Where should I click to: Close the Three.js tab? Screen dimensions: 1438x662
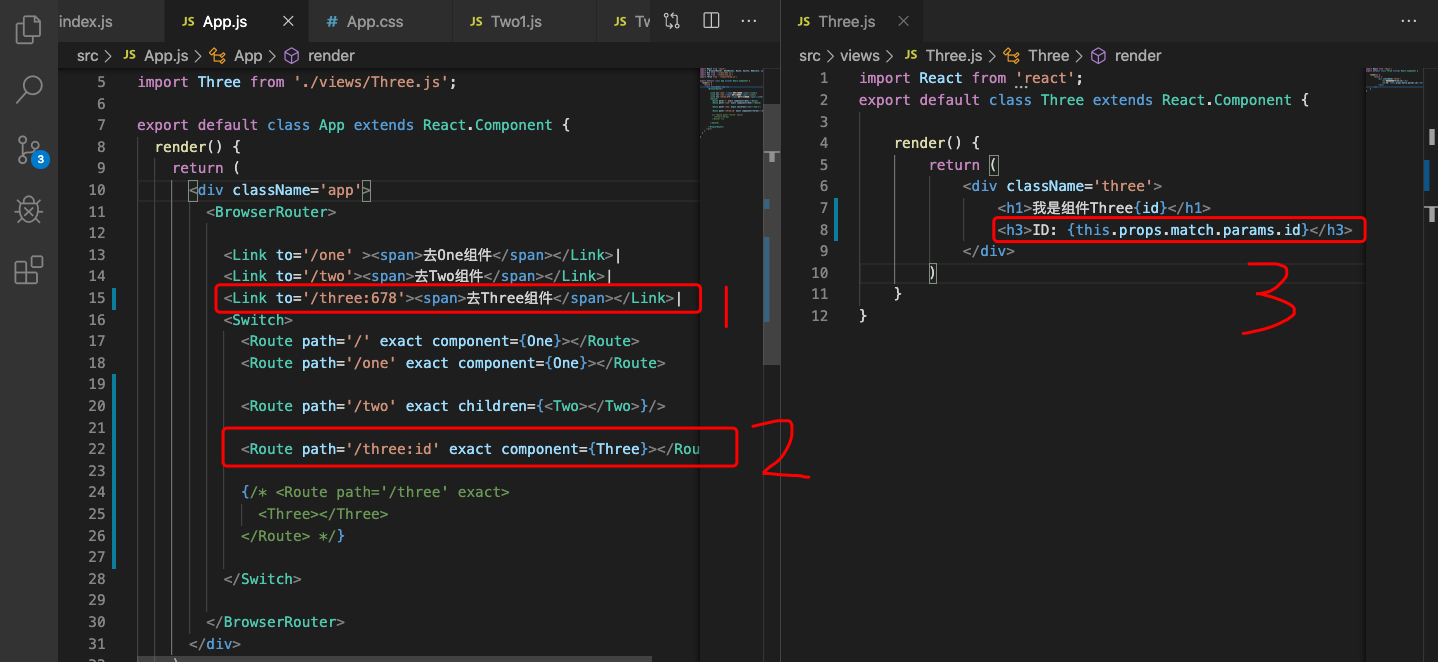(x=903, y=21)
